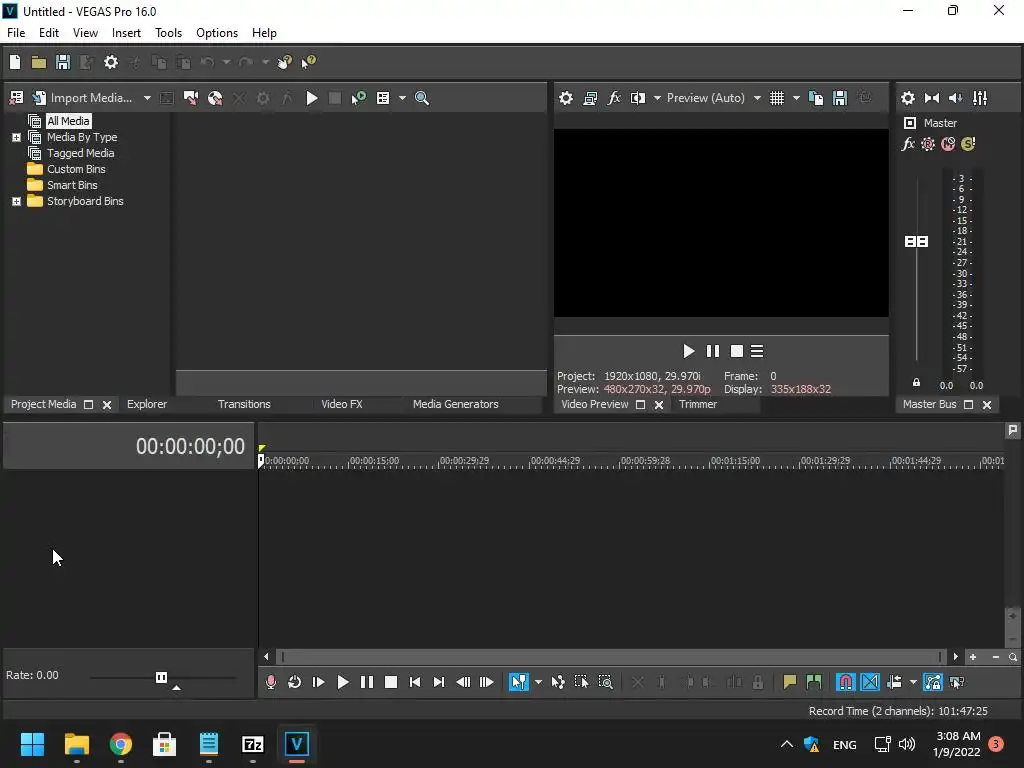The height and width of the screenshot is (768, 1024).
Task: Click Capture Video icon in Project Media toolbar
Action: pos(191,98)
